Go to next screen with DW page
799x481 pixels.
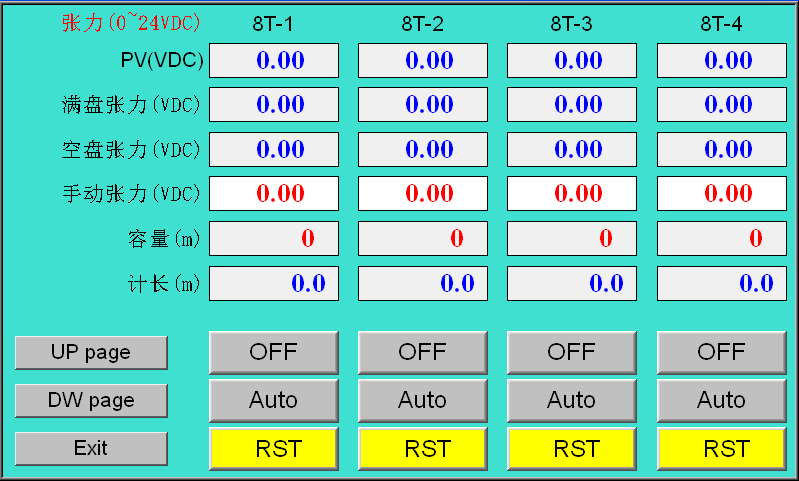[x=91, y=400]
